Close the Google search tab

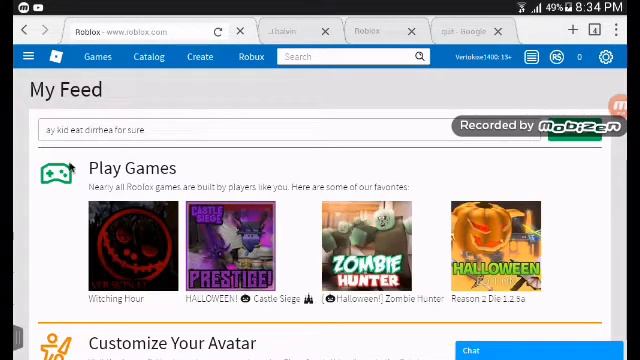[498, 31]
